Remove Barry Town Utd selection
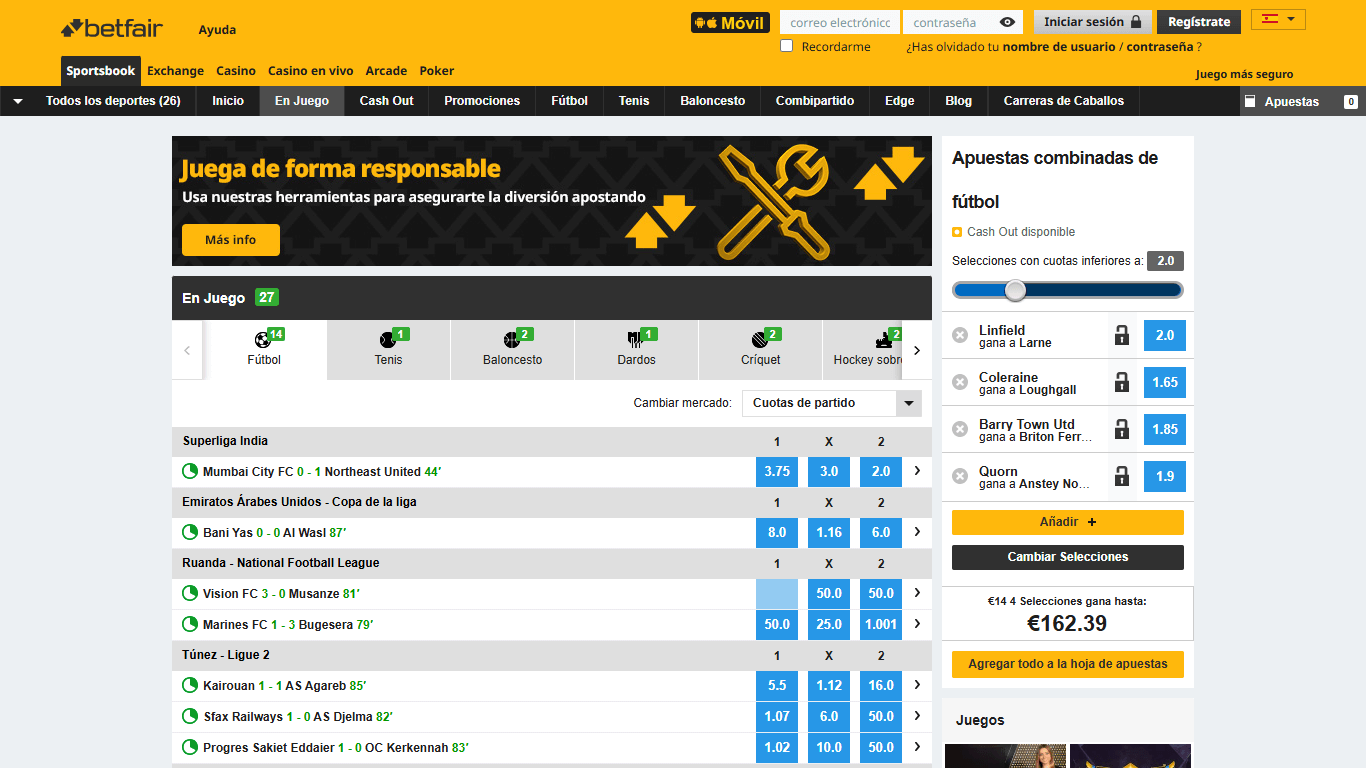Screen dimensions: 1366x768 tap(960, 429)
